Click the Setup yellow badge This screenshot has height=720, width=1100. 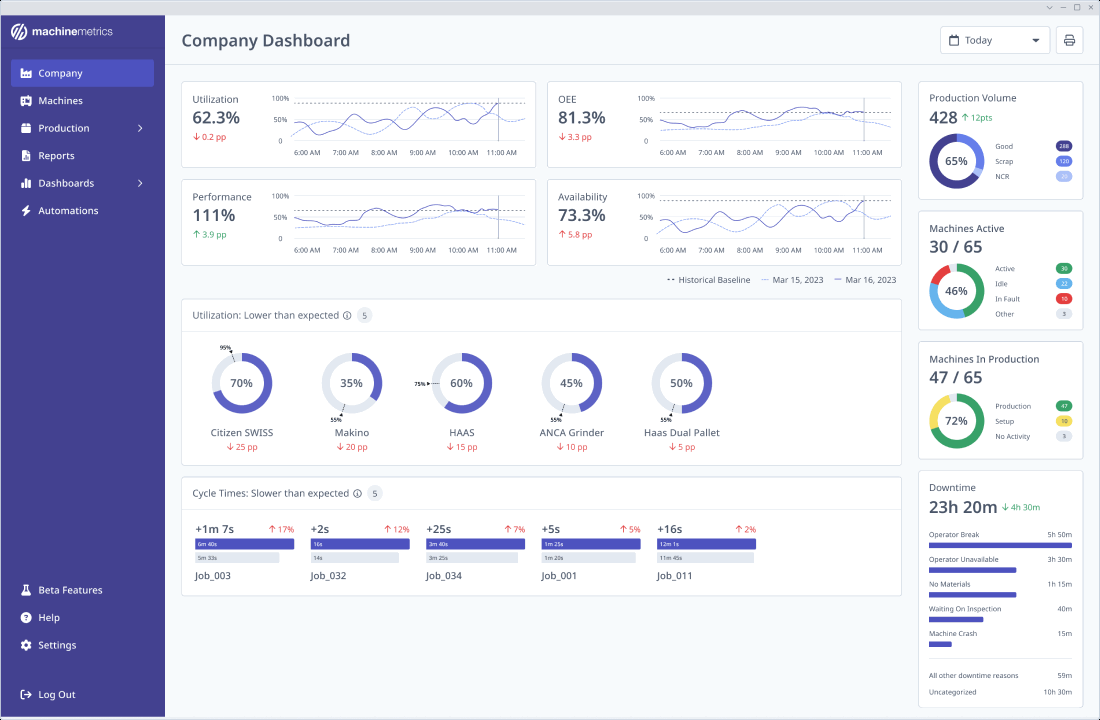[x=1064, y=421]
